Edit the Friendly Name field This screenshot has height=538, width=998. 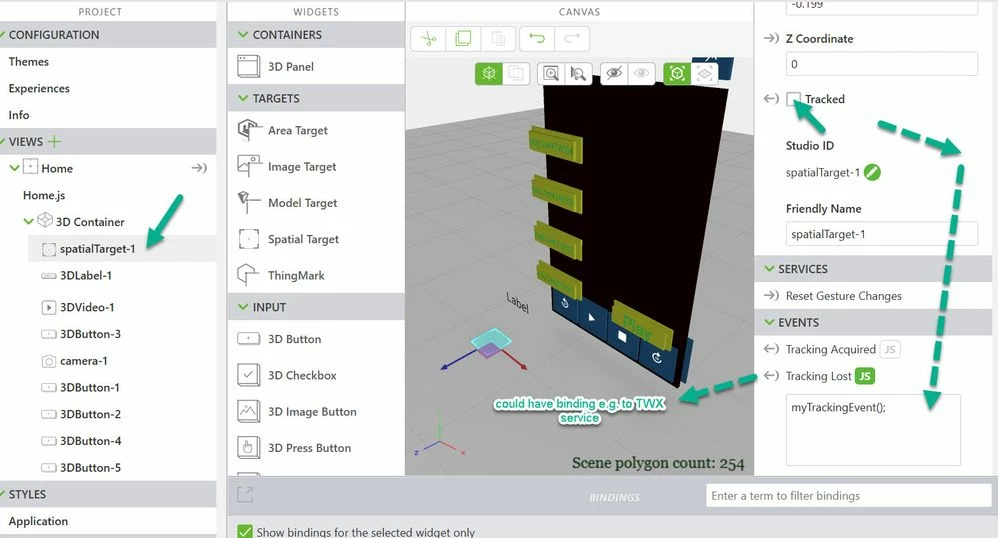882,234
